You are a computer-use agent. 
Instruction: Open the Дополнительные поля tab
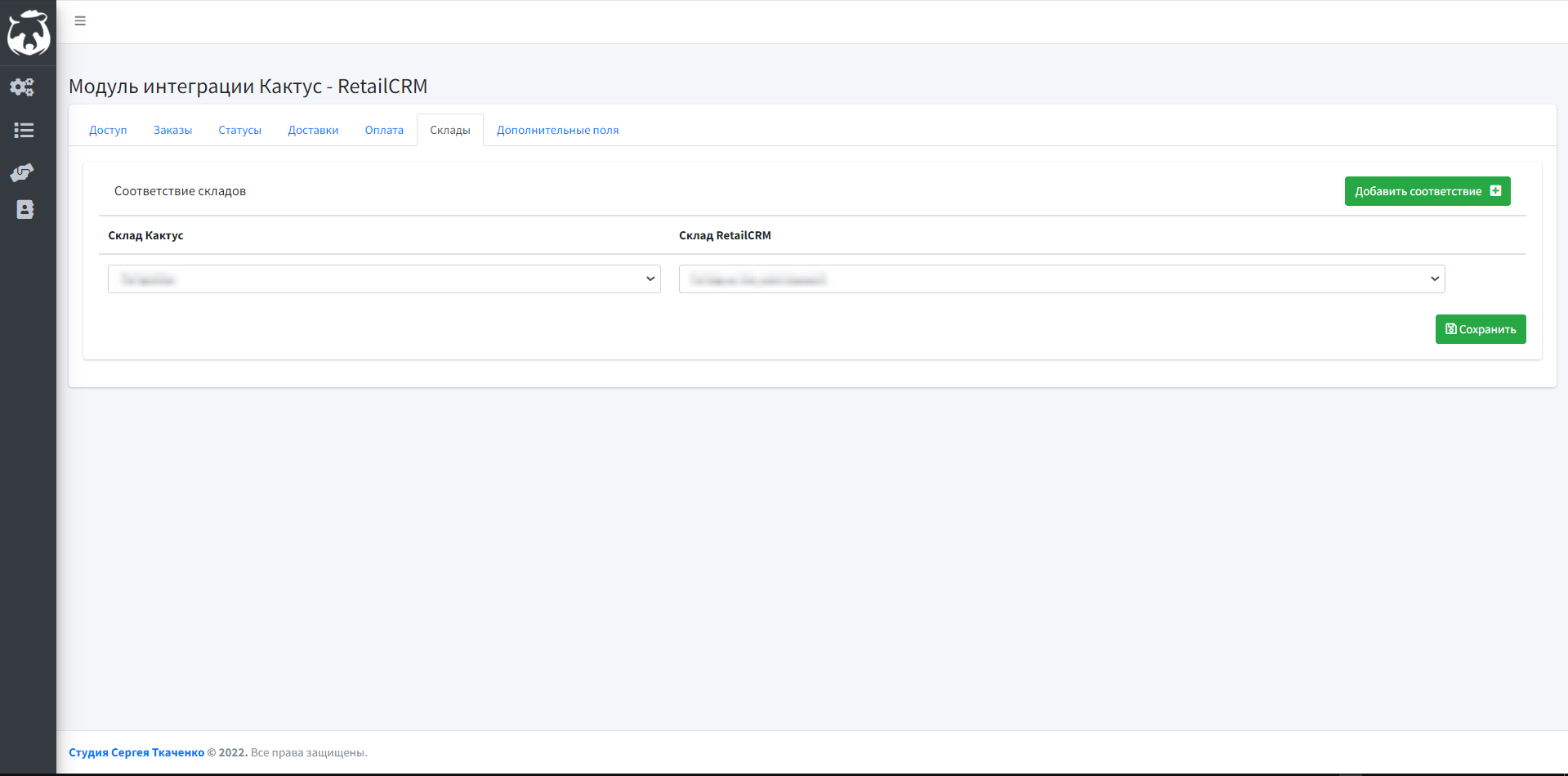[557, 130]
